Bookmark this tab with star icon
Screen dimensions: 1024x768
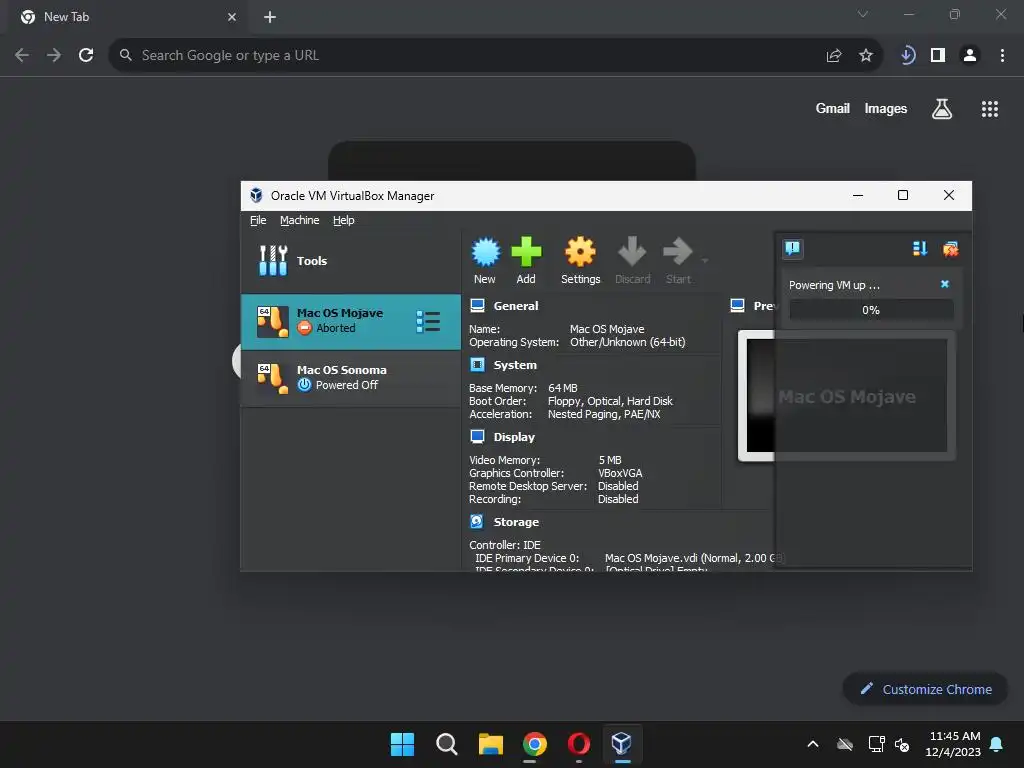coord(866,56)
